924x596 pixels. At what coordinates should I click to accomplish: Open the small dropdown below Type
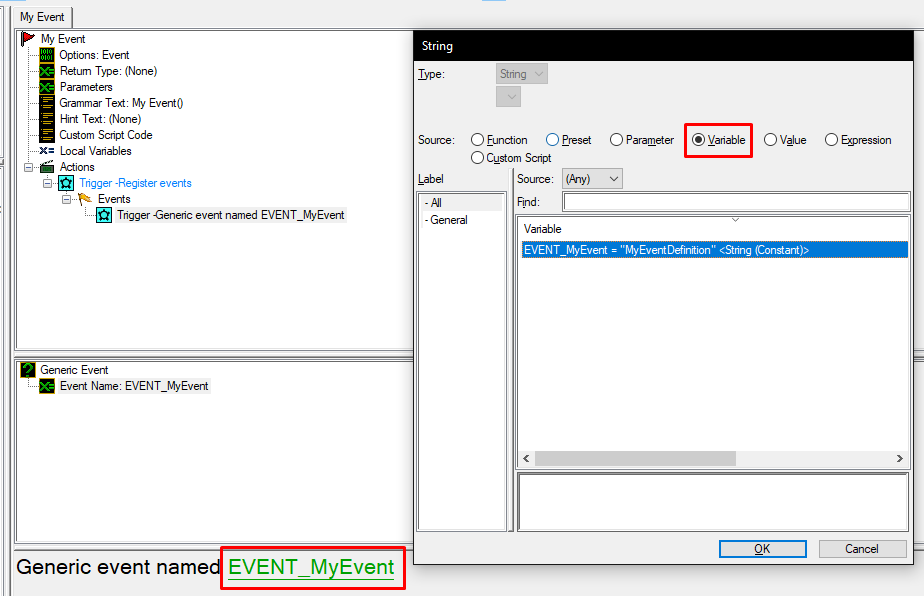pos(509,97)
